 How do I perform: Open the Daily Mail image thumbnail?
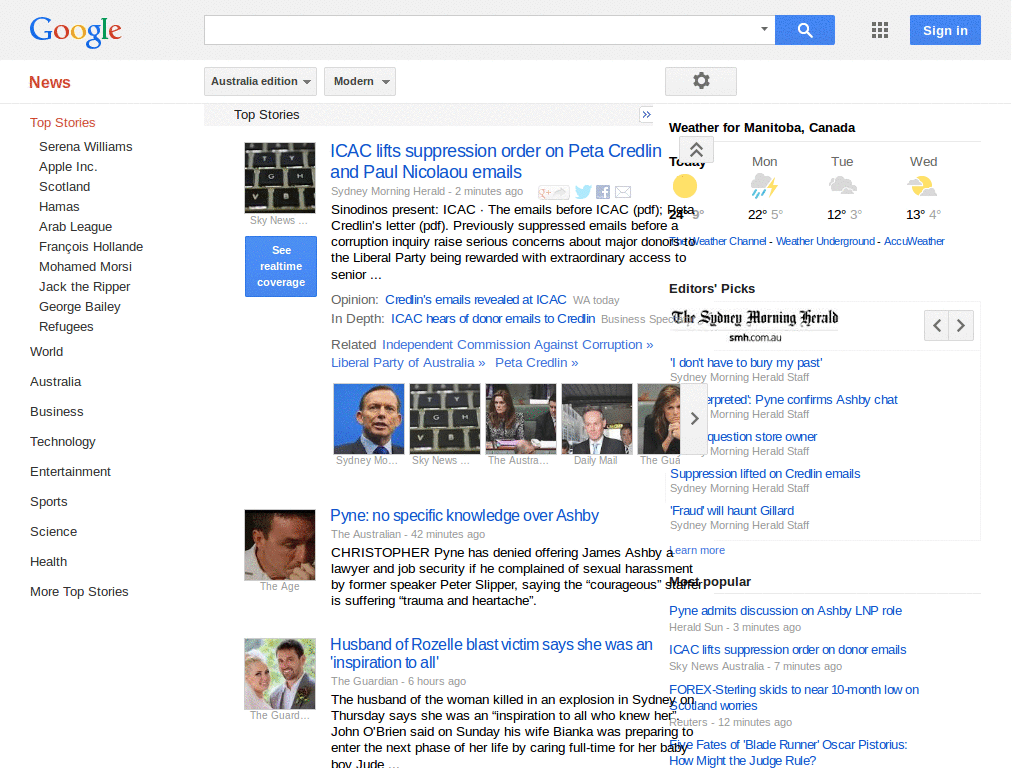(596, 419)
